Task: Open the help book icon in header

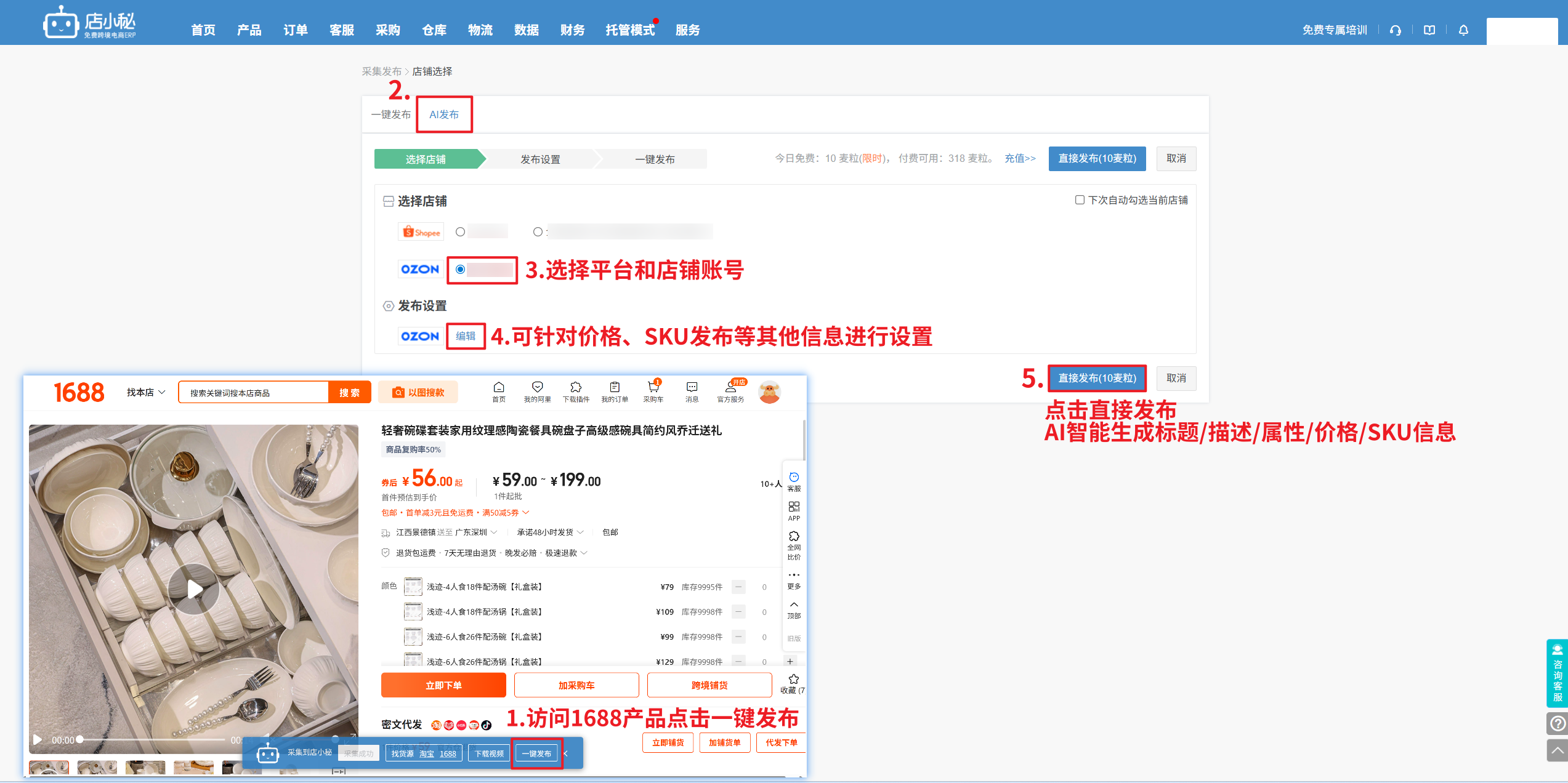Action: point(1429,30)
